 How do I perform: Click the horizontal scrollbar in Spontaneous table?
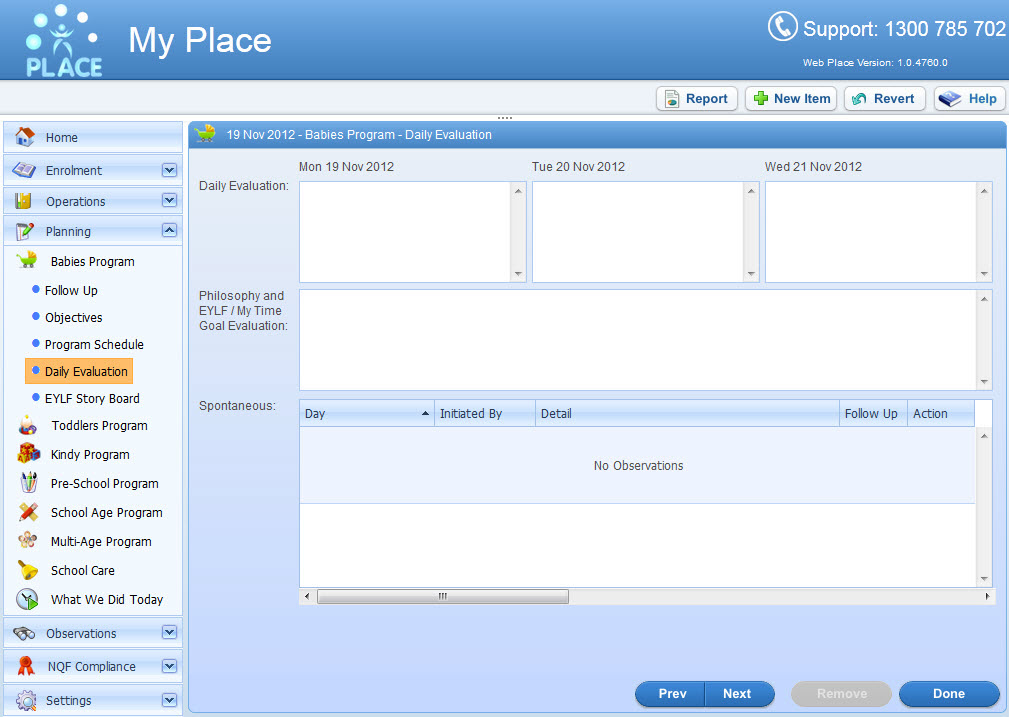click(442, 596)
